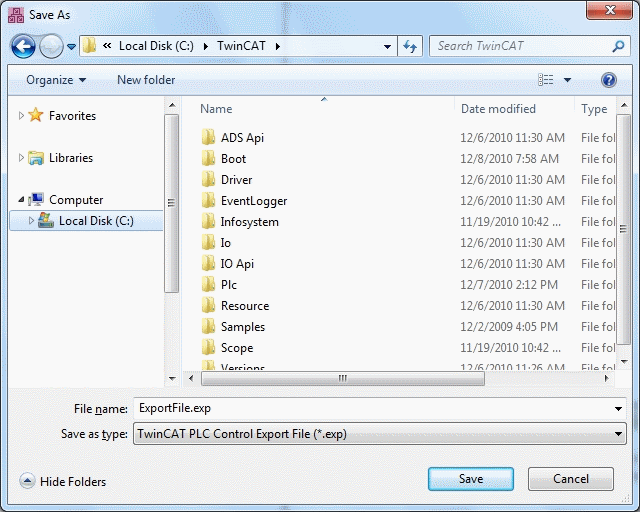The width and height of the screenshot is (640, 512).
Task: Select TwinCAT in the address breadcrumb
Action: (241, 46)
